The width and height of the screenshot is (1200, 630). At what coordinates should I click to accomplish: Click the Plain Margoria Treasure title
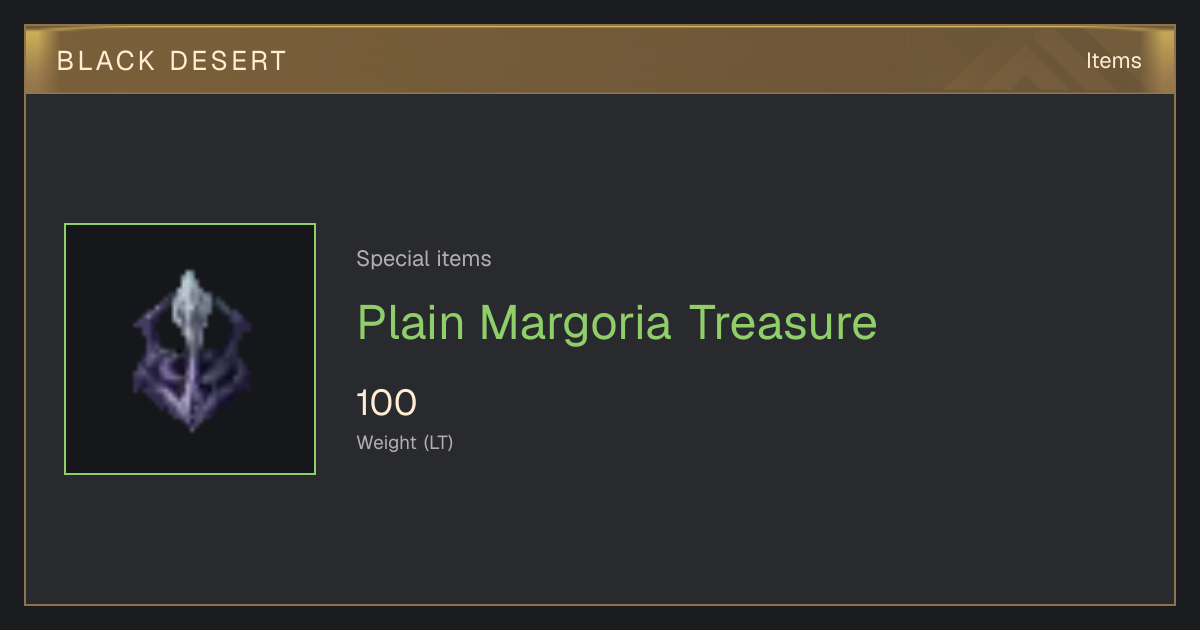click(617, 323)
